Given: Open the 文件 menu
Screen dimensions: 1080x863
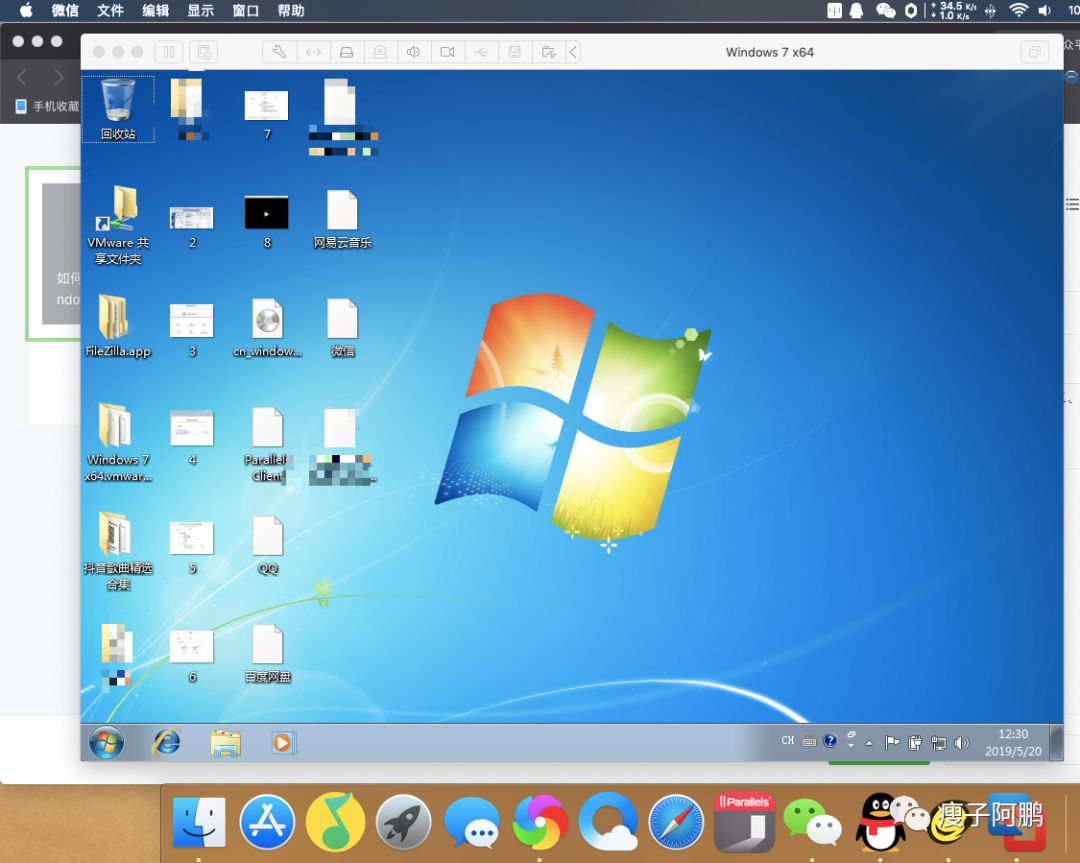Looking at the screenshot, I should pos(110,10).
